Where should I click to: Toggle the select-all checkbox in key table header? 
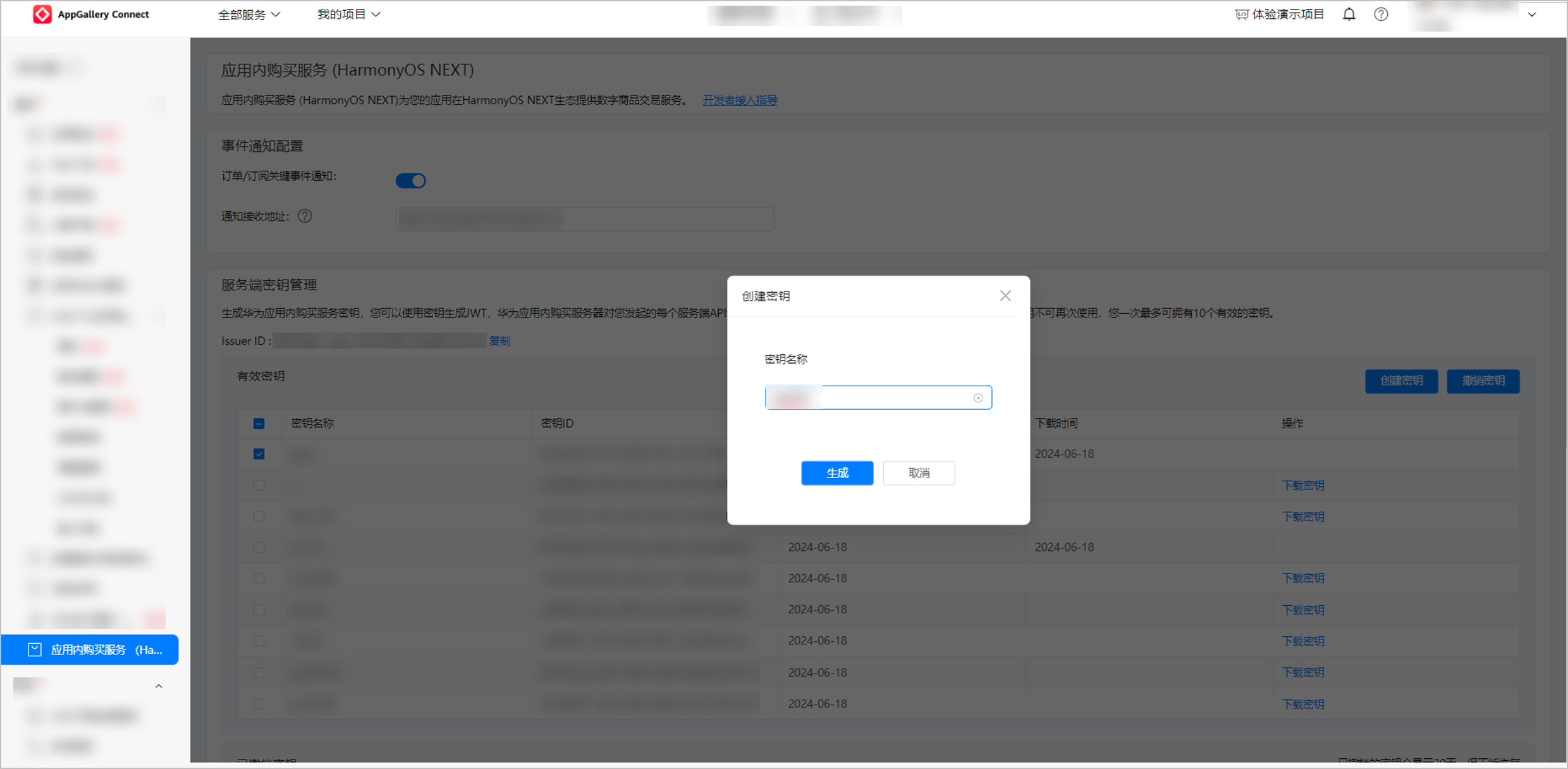(x=259, y=423)
